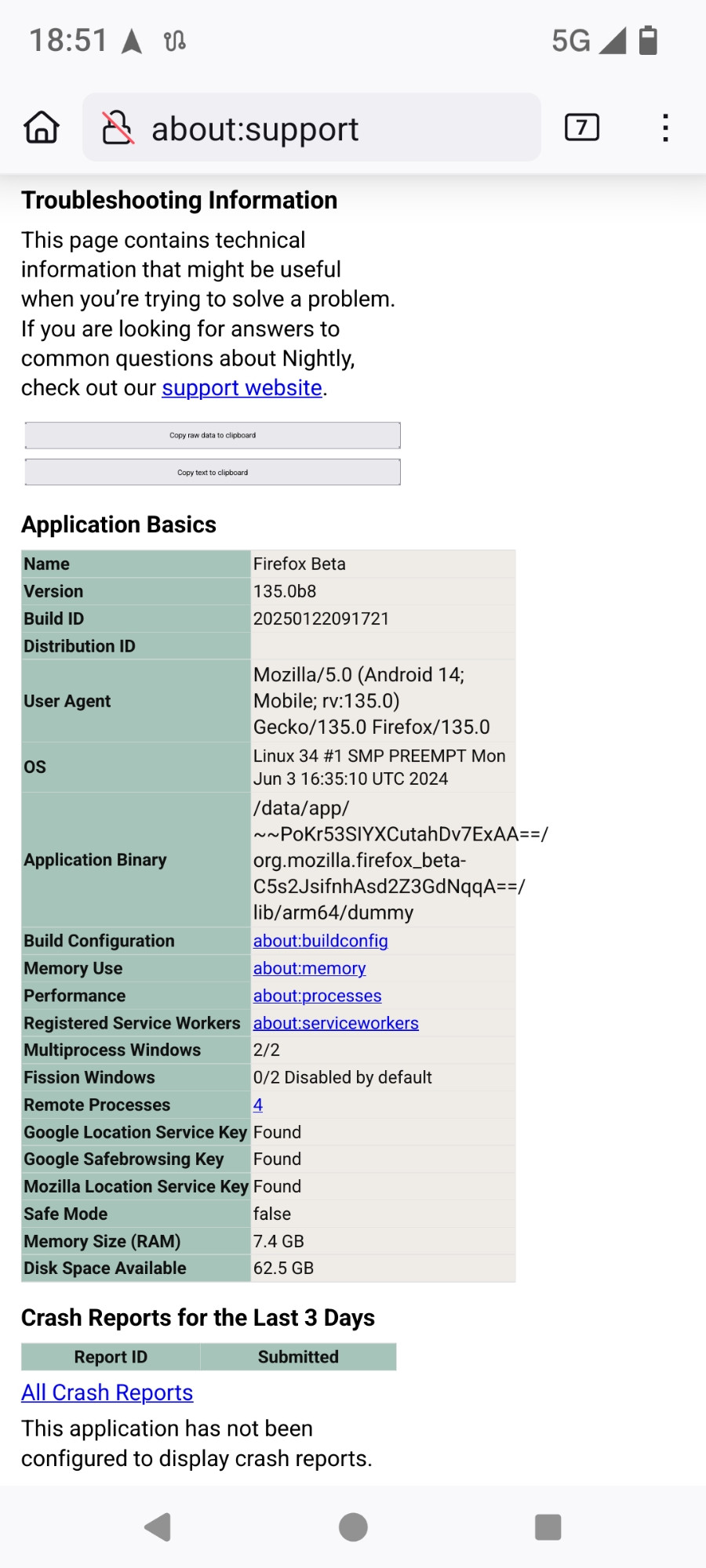Tap the 18:51 clock in status bar
The image size is (706, 1568).
pos(68,40)
